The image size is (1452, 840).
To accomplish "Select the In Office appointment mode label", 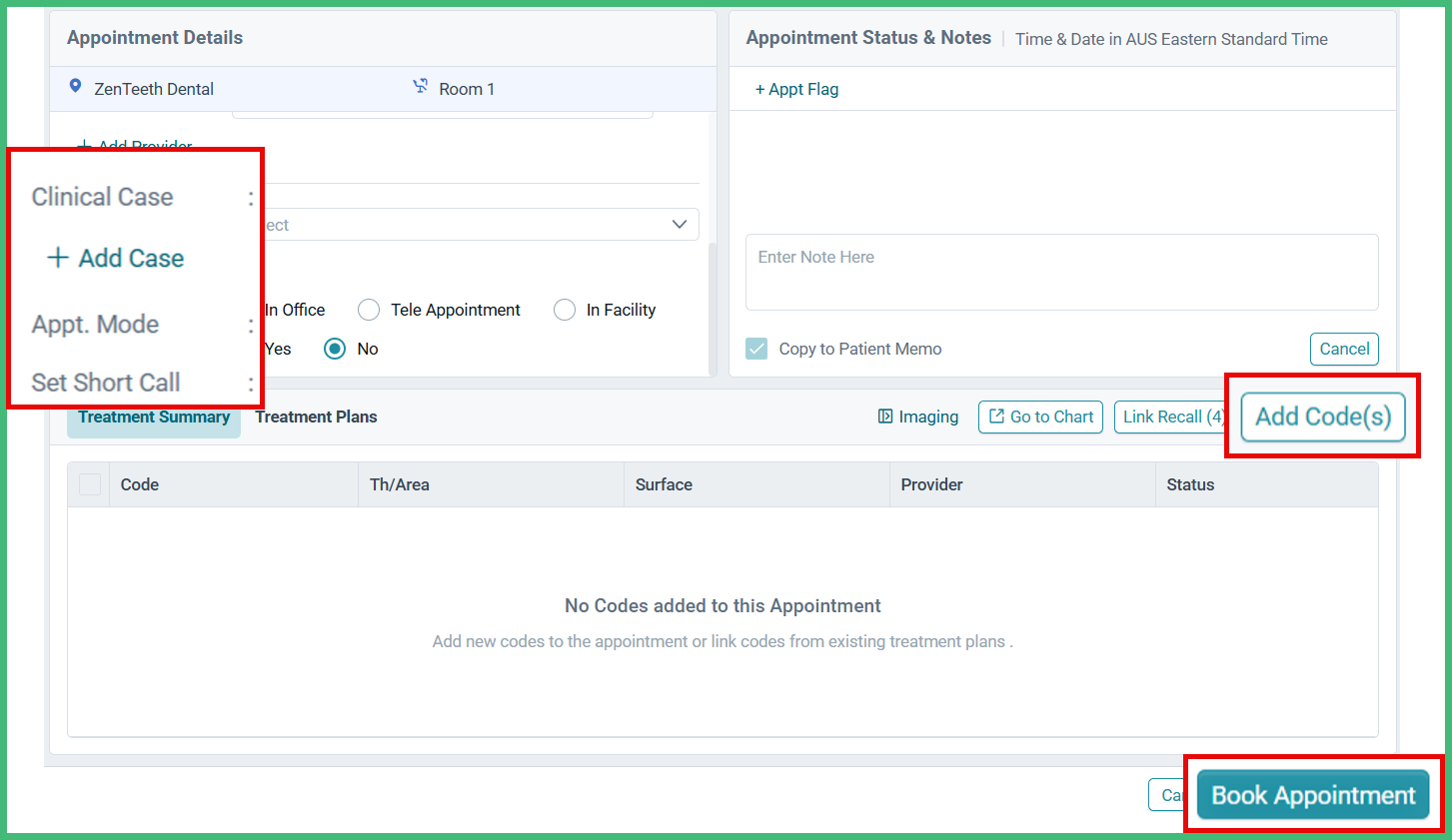I will click(295, 310).
